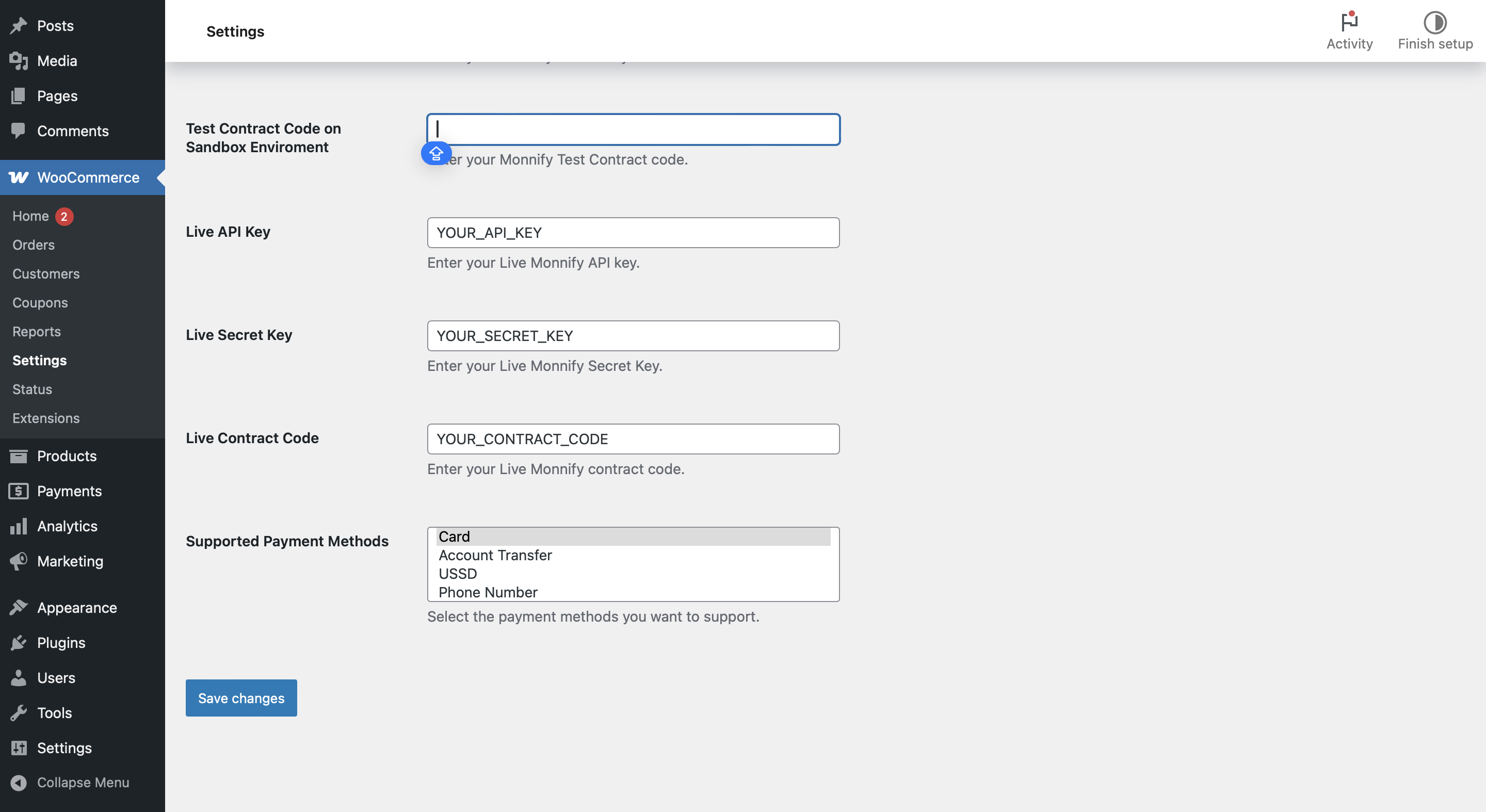Viewport: 1486px width, 812px height.
Task: Click 'Enter your Live Monnify API key.' text
Action: [534, 263]
